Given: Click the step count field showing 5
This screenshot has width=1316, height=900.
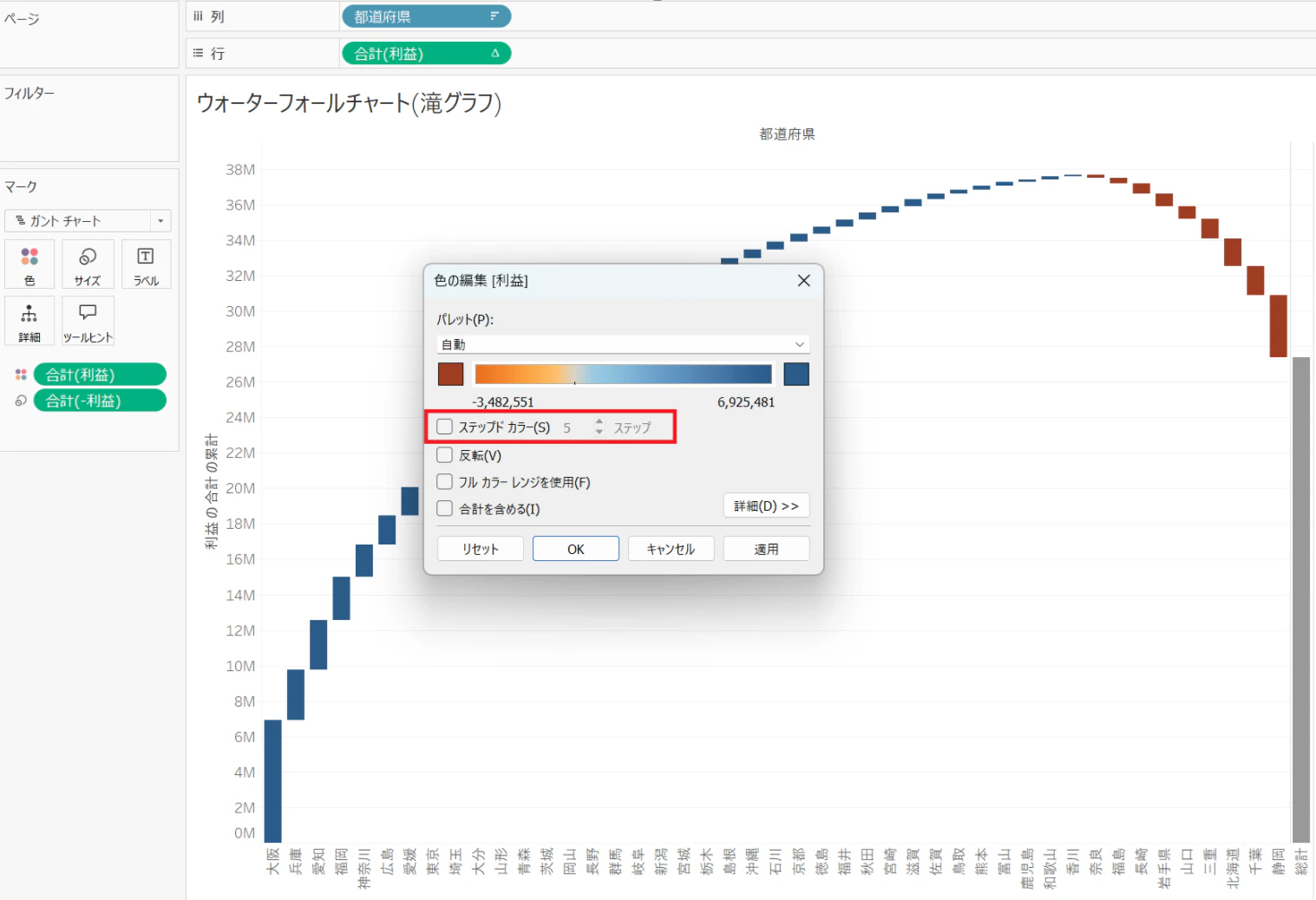Looking at the screenshot, I should pyautogui.click(x=573, y=427).
